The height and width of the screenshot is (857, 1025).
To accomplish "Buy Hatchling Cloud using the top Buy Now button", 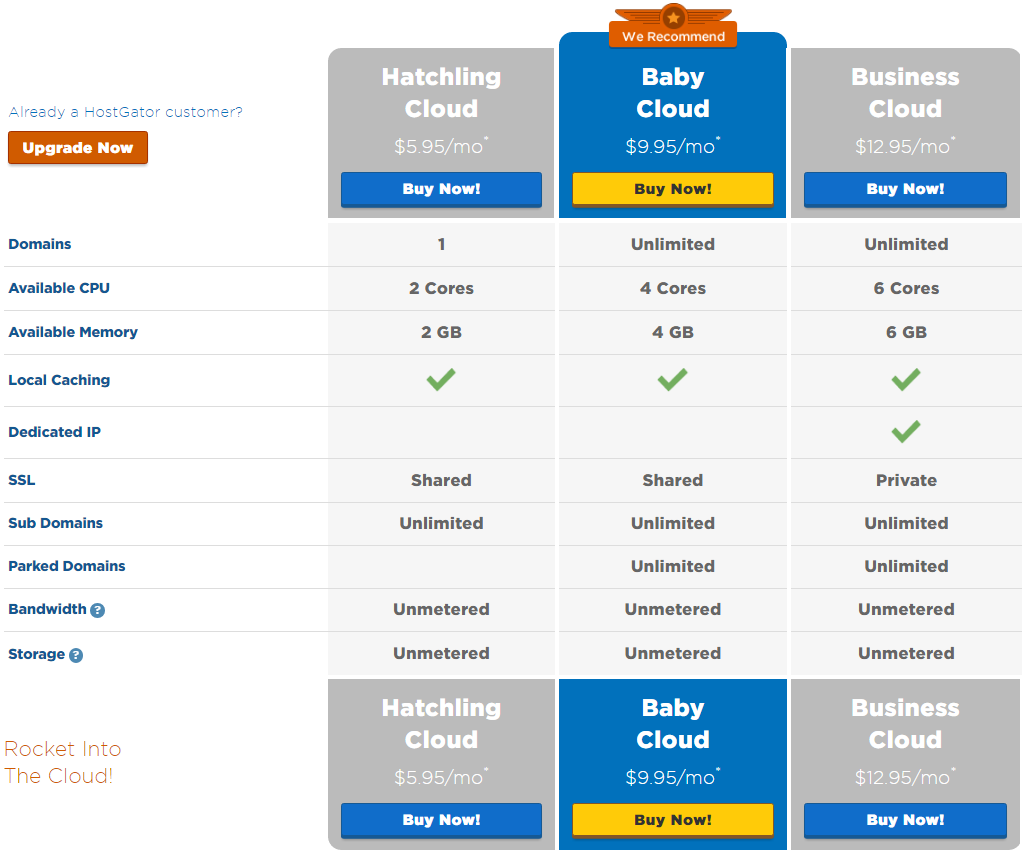I will coord(441,190).
